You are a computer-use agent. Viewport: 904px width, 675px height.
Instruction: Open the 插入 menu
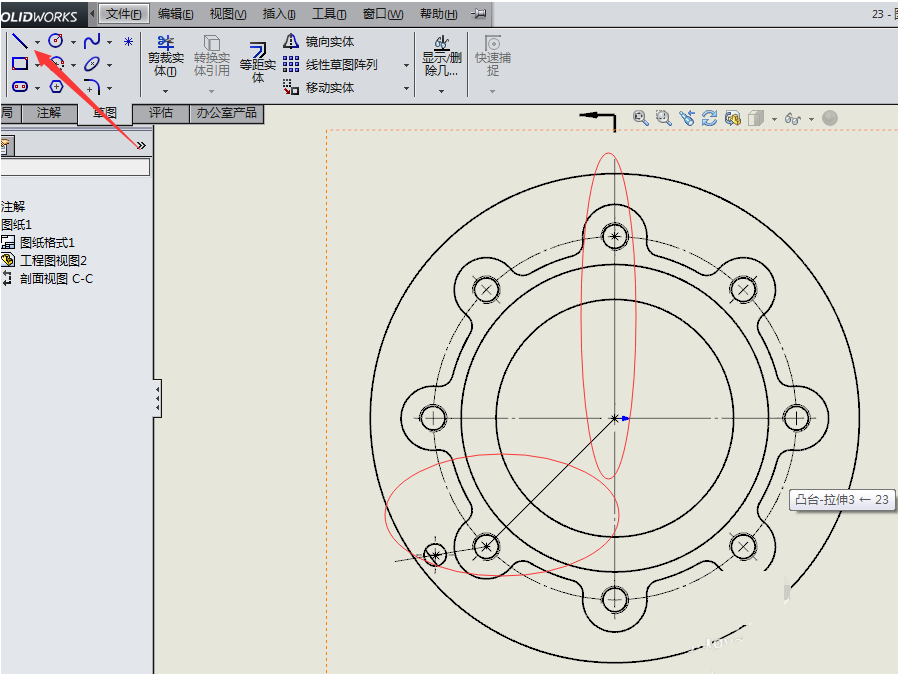pos(278,14)
